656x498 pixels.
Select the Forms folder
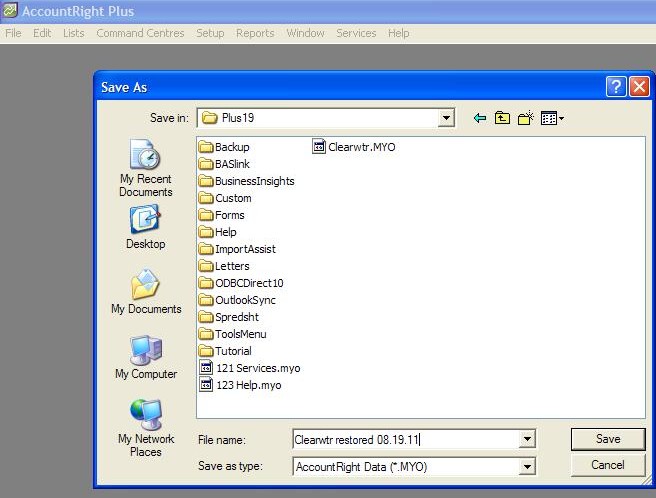[x=222, y=215]
